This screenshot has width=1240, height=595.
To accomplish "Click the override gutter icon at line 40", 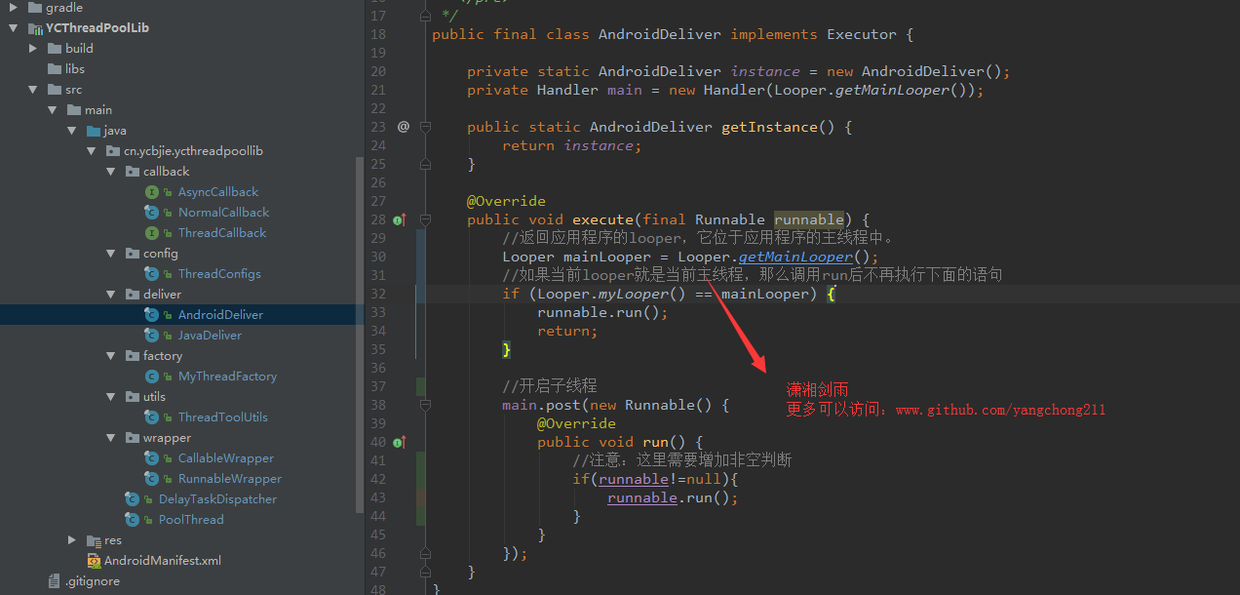I will tap(399, 442).
